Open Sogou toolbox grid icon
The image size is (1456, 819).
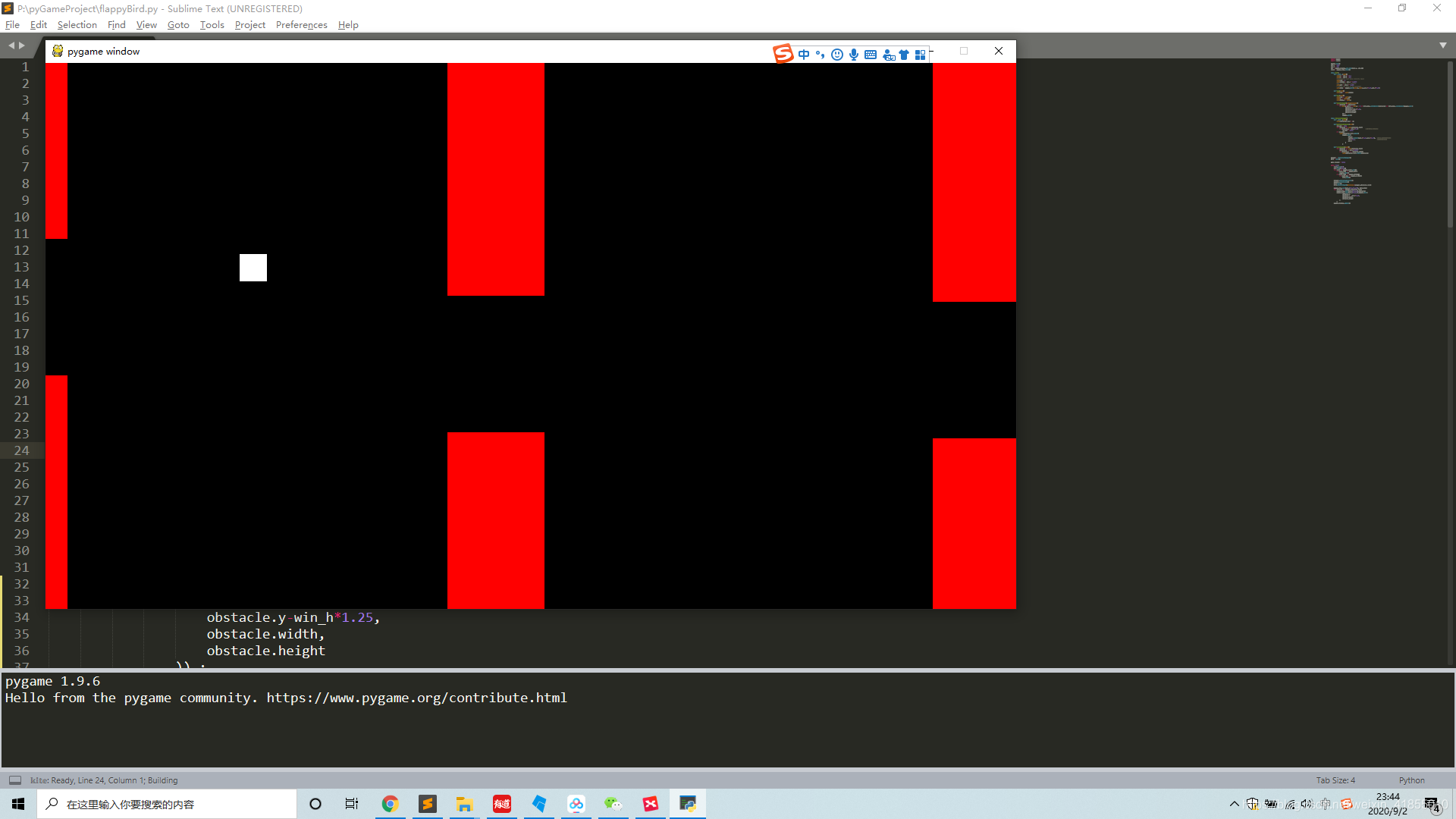coord(920,55)
